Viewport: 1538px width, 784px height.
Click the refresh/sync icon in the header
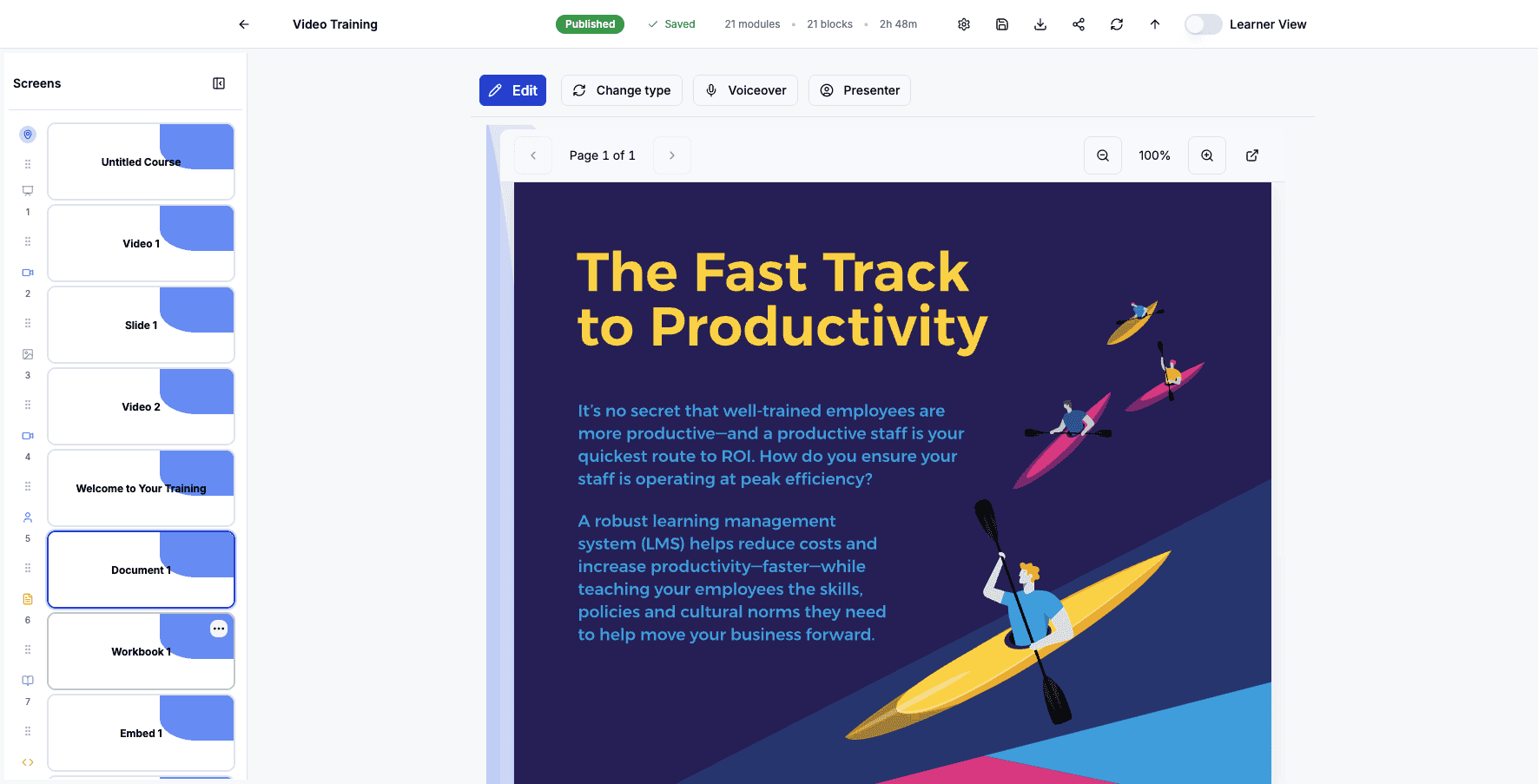click(1117, 24)
